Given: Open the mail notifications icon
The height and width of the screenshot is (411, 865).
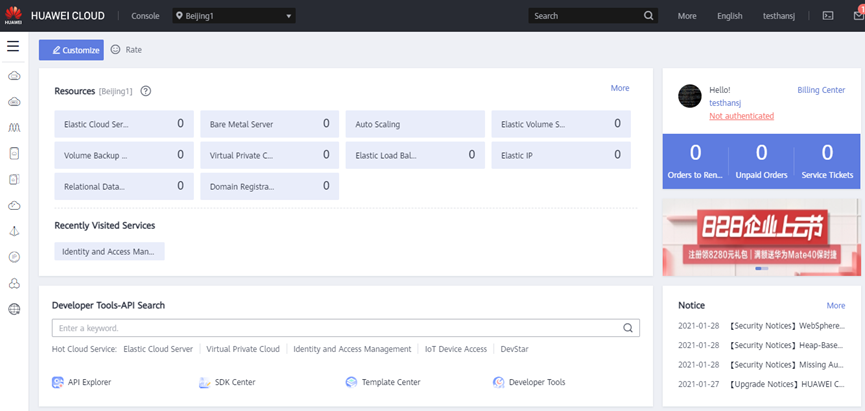Looking at the screenshot, I should coord(857,16).
